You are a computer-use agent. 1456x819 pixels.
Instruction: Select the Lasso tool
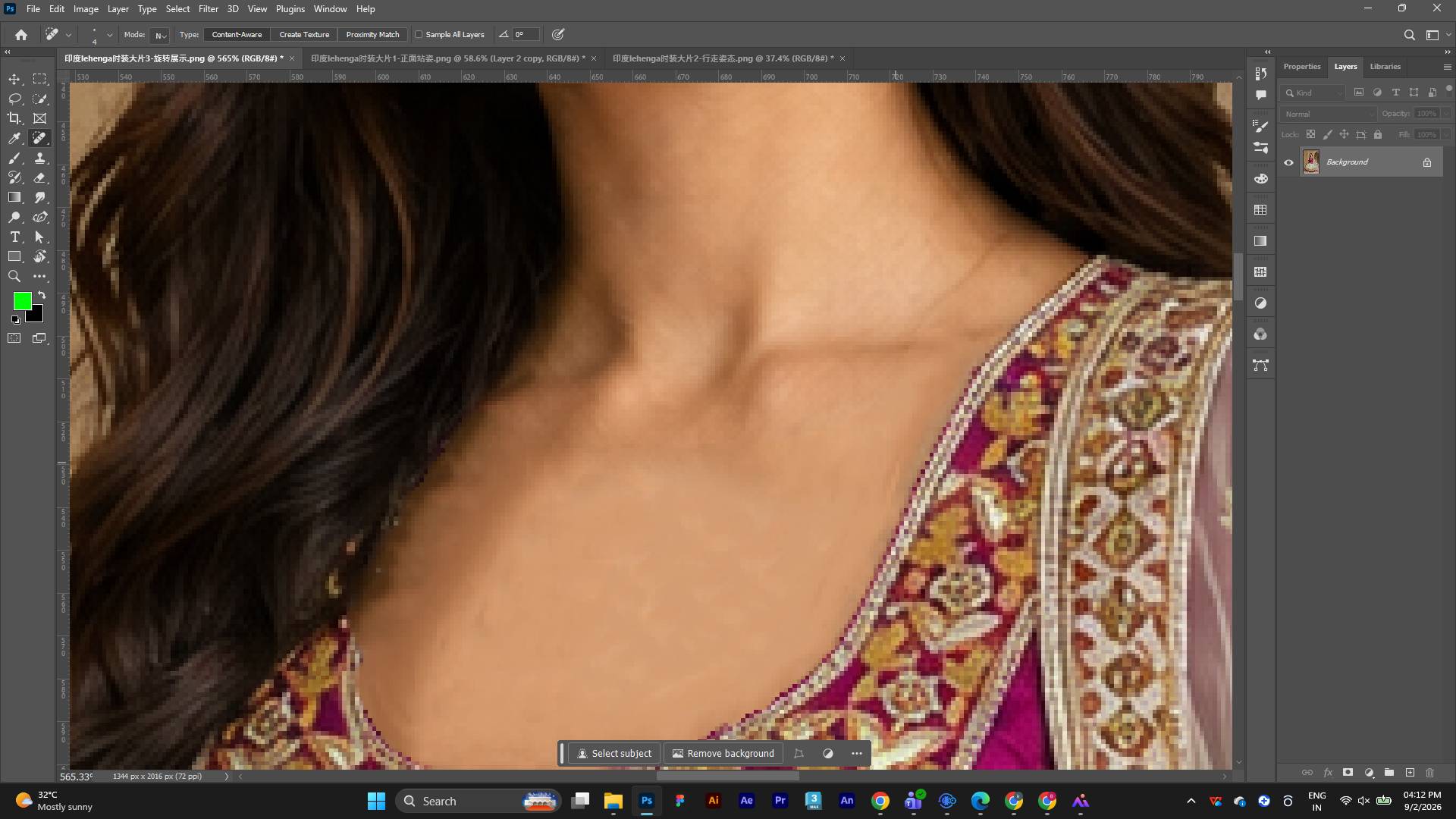14,99
